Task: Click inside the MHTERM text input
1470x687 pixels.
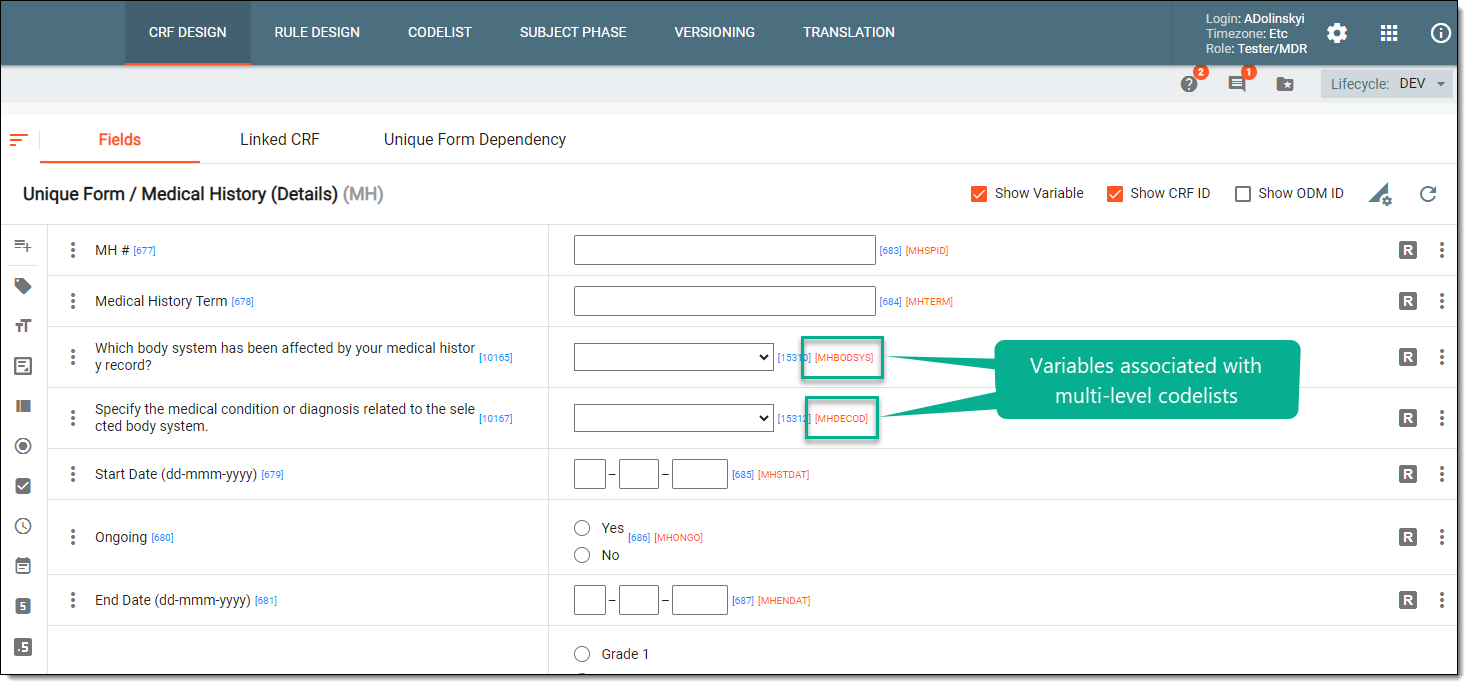Action: coord(725,301)
